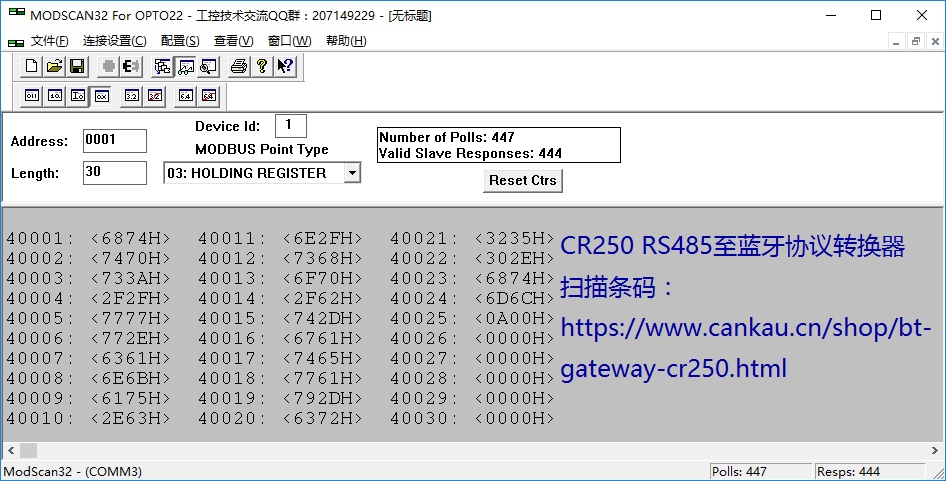
Task: Save with the floppy disk icon
Action: click(77, 66)
